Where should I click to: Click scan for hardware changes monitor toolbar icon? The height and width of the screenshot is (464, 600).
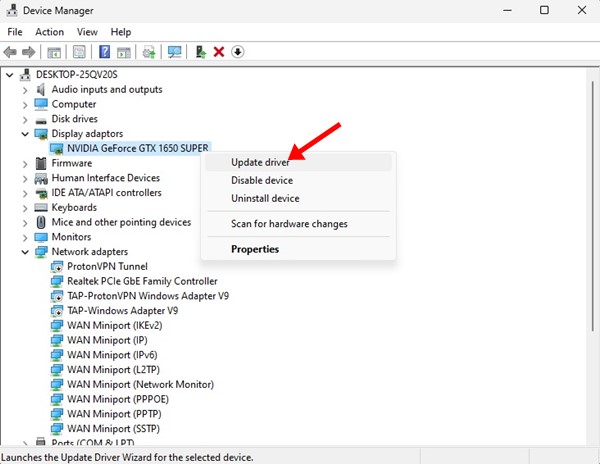[175, 52]
